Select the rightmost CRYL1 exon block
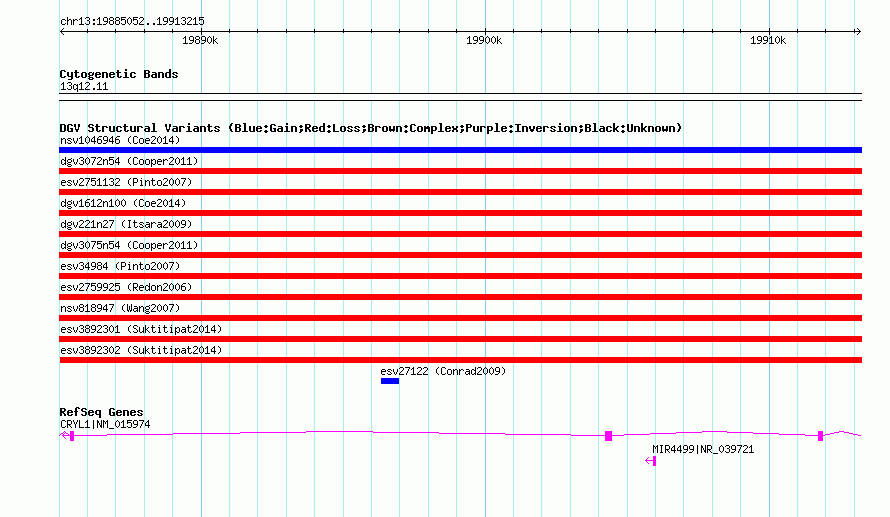Image resolution: width=890 pixels, height=517 pixels. point(820,436)
